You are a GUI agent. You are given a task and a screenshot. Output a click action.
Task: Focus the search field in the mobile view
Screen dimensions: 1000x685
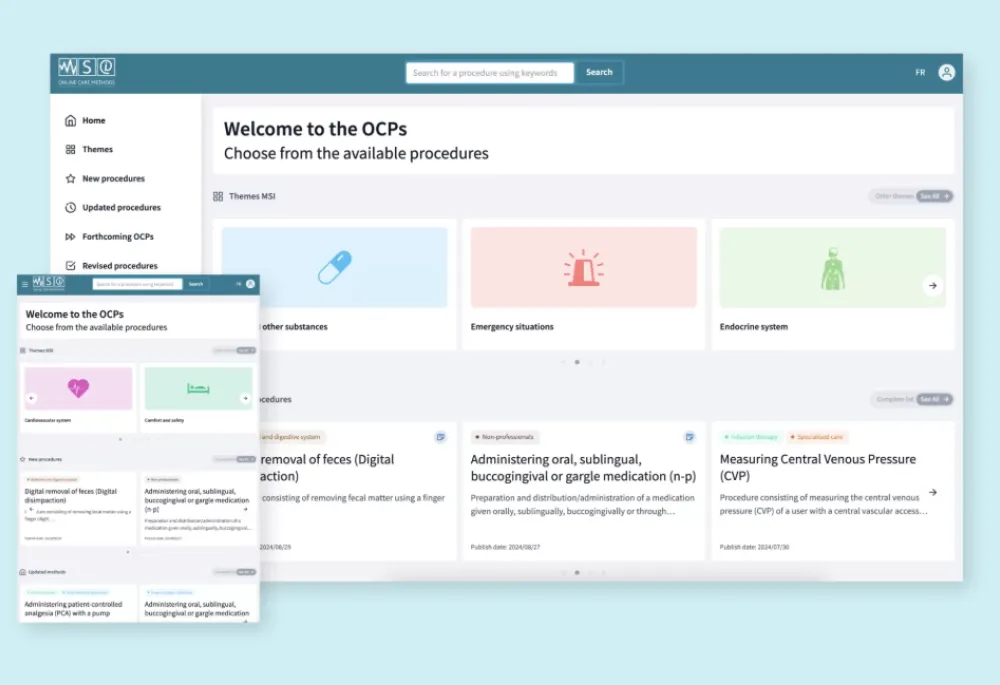click(x=137, y=284)
